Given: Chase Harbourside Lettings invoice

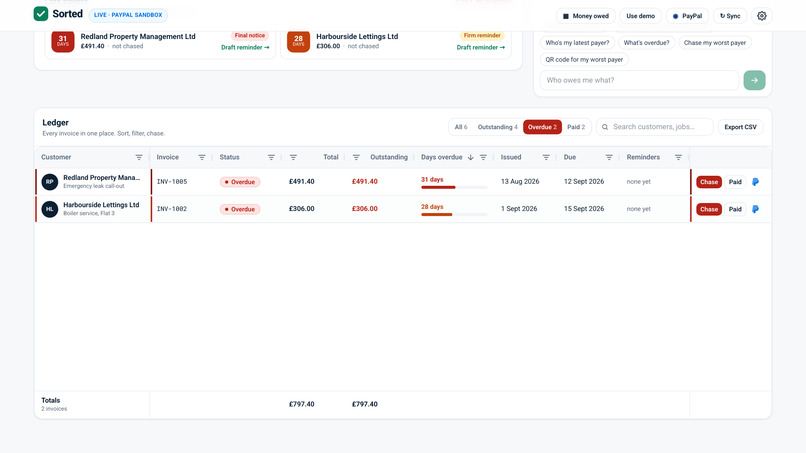Looking at the screenshot, I should pyautogui.click(x=709, y=209).
